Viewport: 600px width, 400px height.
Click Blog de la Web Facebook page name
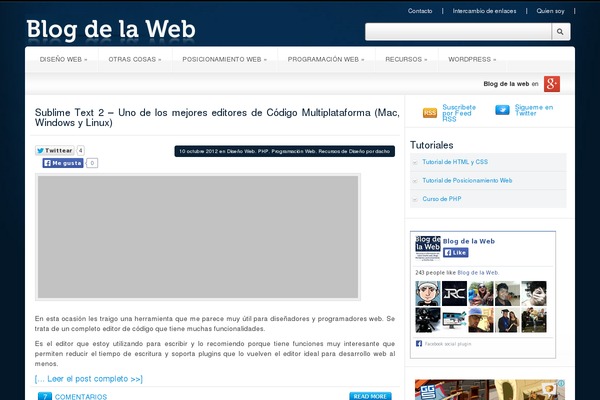point(469,241)
